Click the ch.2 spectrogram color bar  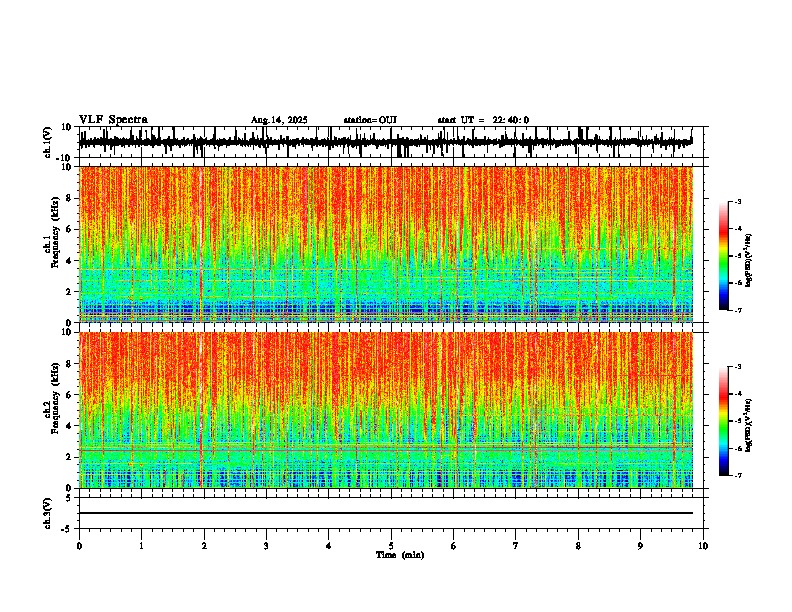(x=724, y=421)
